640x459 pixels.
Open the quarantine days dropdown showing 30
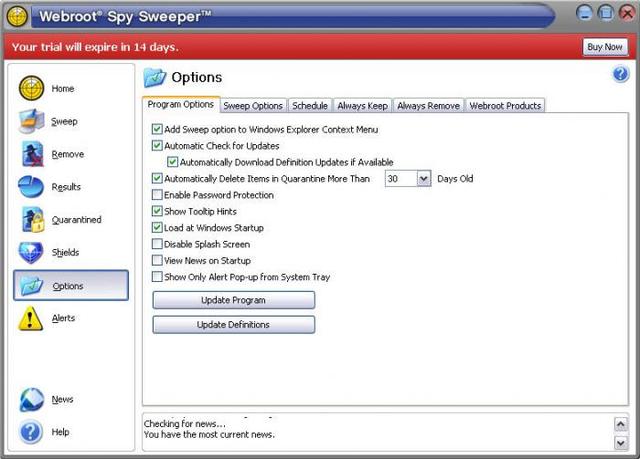pos(424,179)
